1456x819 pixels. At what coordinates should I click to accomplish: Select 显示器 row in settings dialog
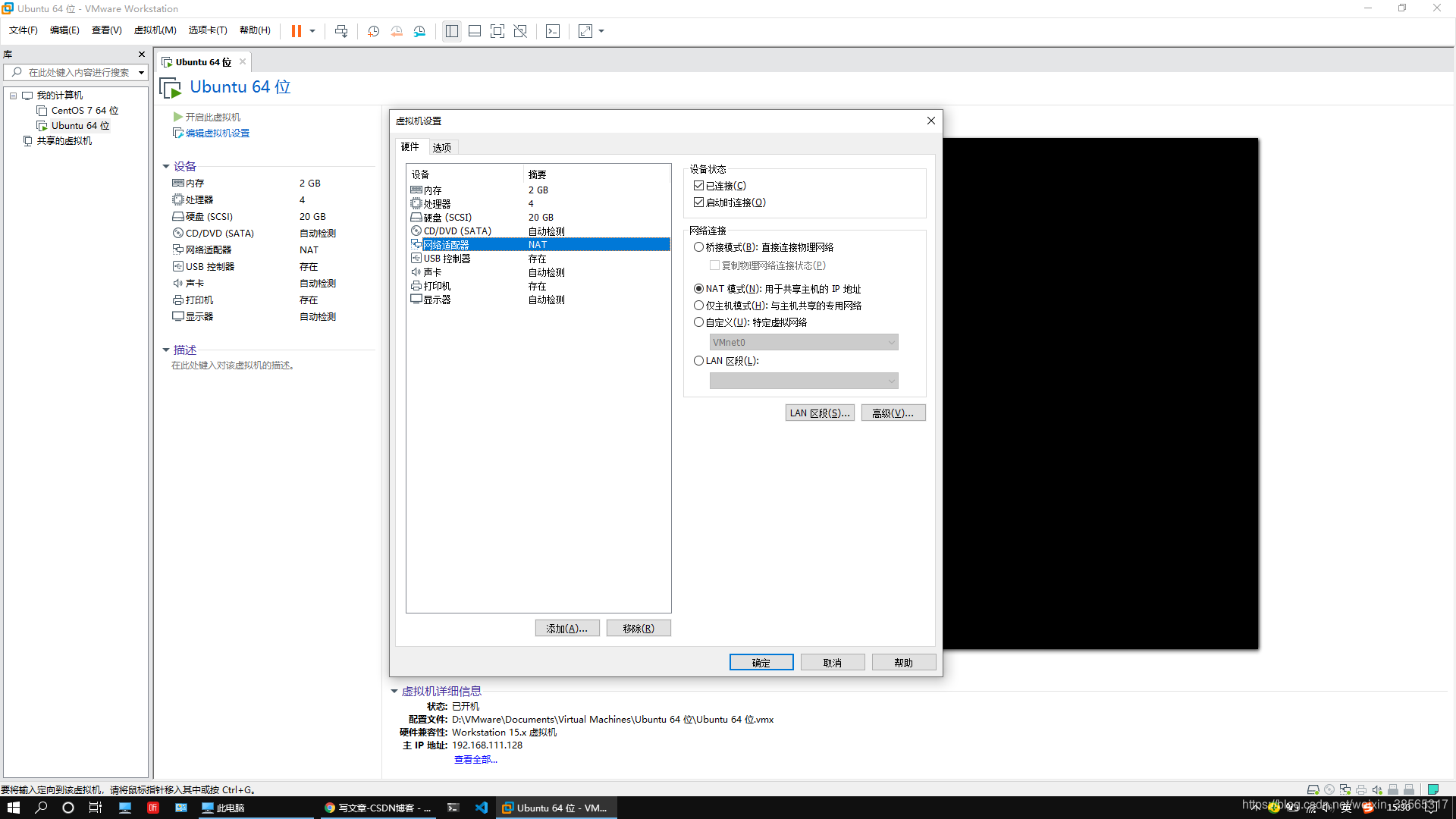[x=538, y=300]
